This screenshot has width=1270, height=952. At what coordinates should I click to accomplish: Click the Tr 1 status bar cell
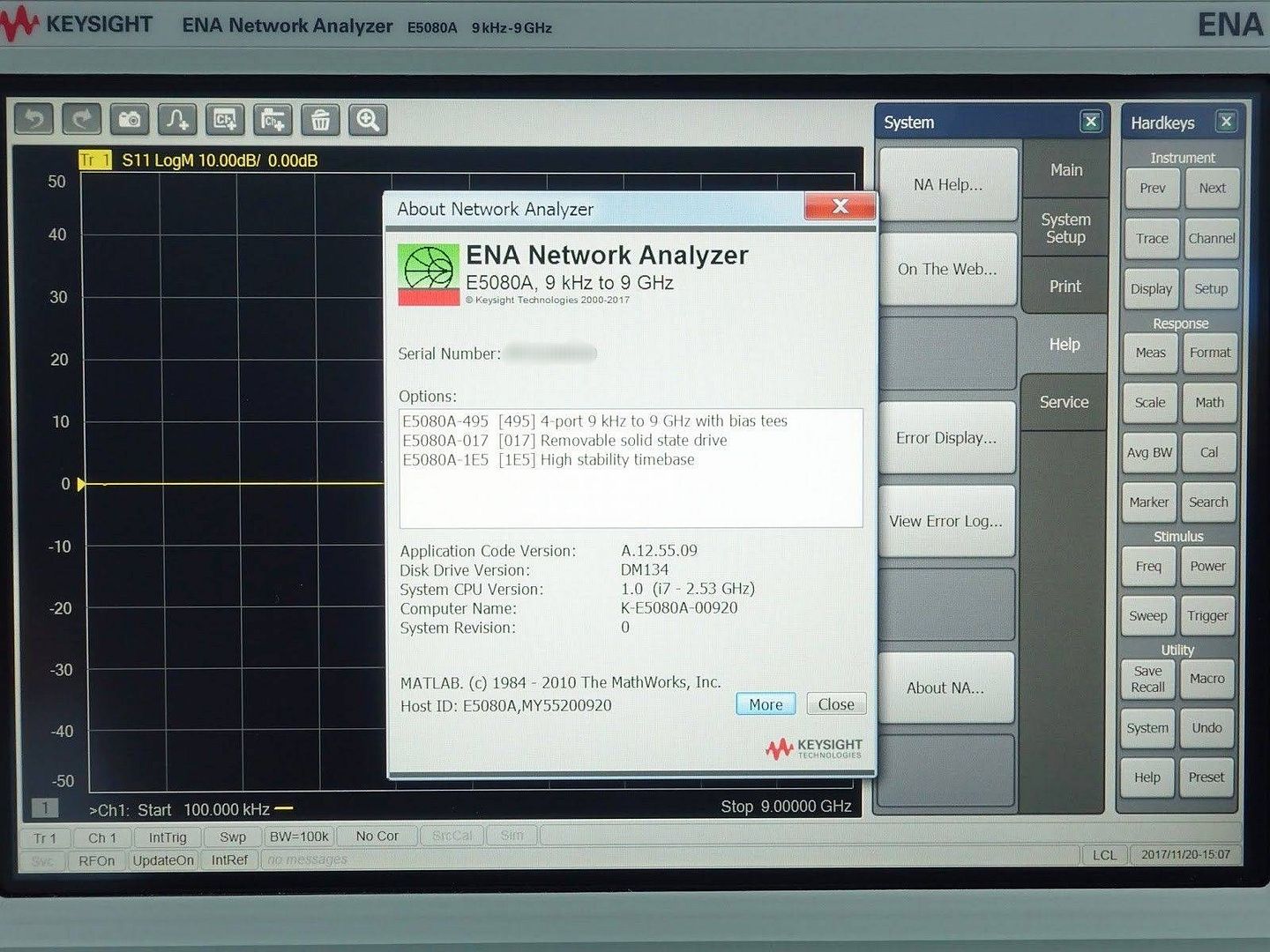(x=45, y=837)
